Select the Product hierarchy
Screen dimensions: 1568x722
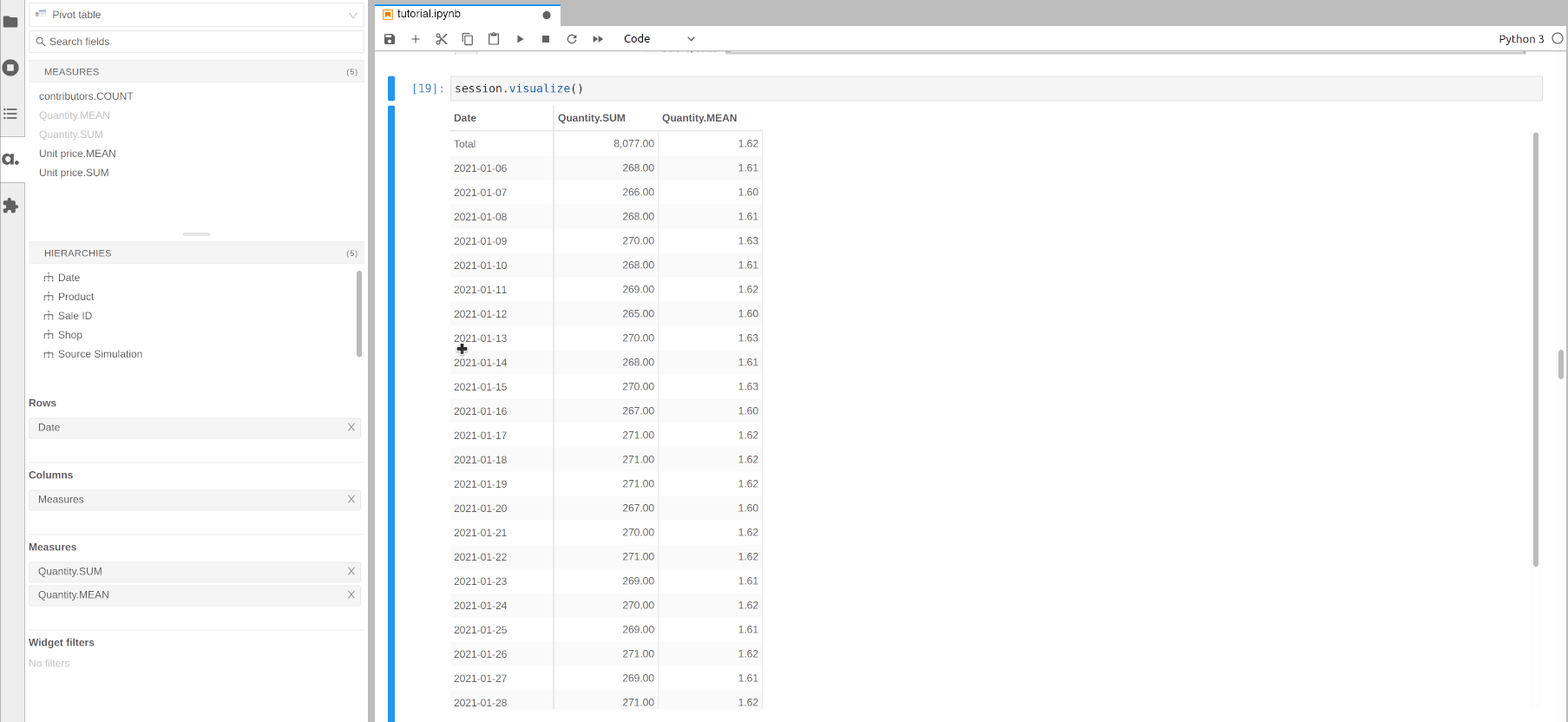(x=75, y=297)
